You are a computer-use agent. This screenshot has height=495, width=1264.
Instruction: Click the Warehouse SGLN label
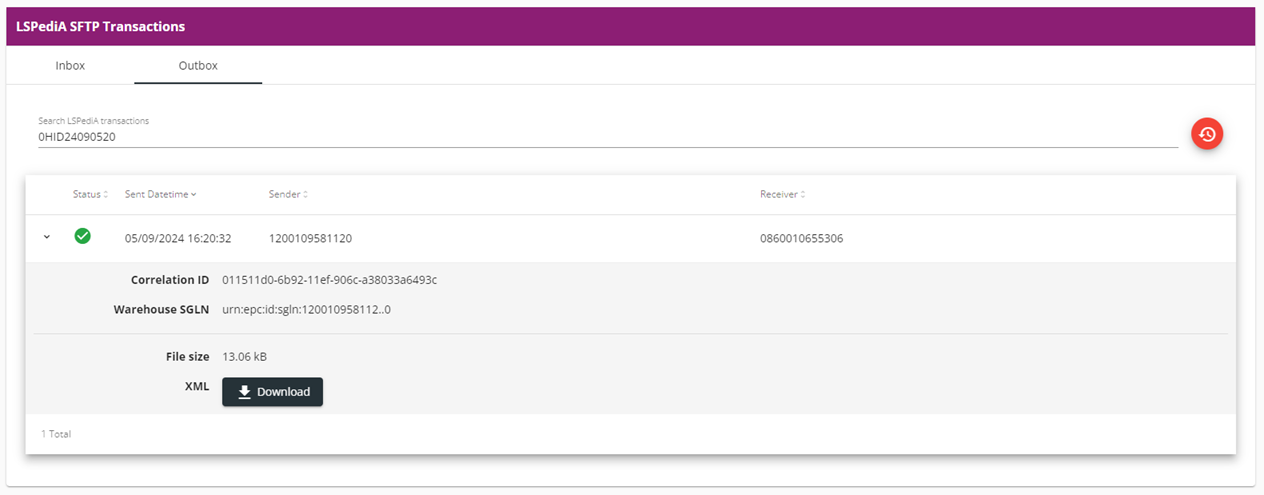(x=161, y=310)
